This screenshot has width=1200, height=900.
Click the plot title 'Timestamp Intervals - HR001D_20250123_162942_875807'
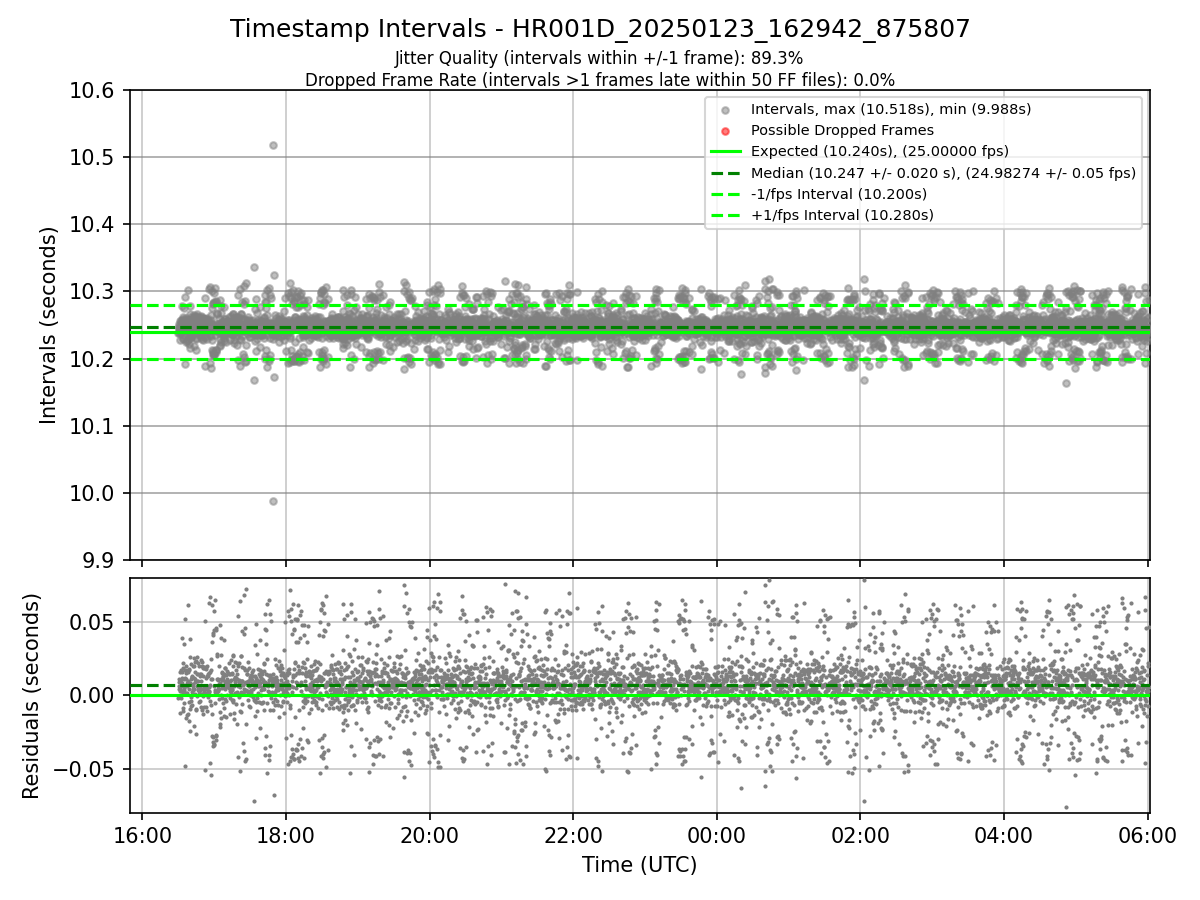pos(600,29)
